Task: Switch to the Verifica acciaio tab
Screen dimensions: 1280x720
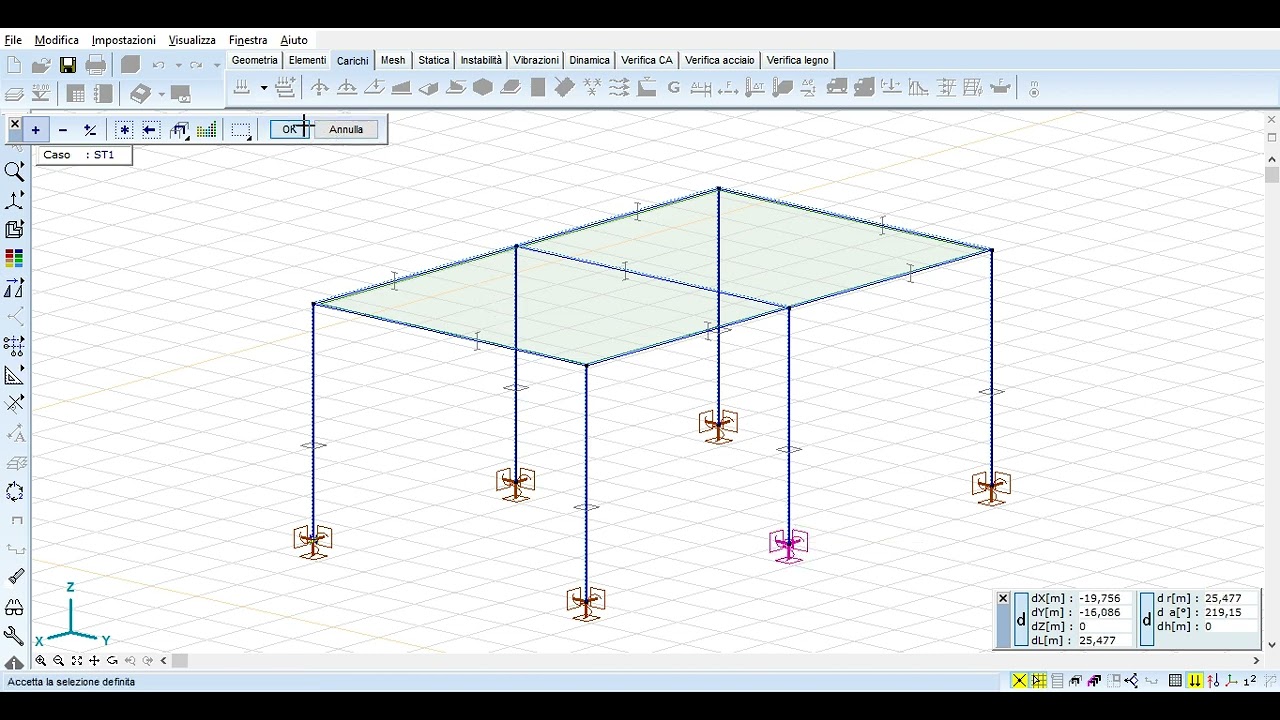Action: (x=720, y=60)
